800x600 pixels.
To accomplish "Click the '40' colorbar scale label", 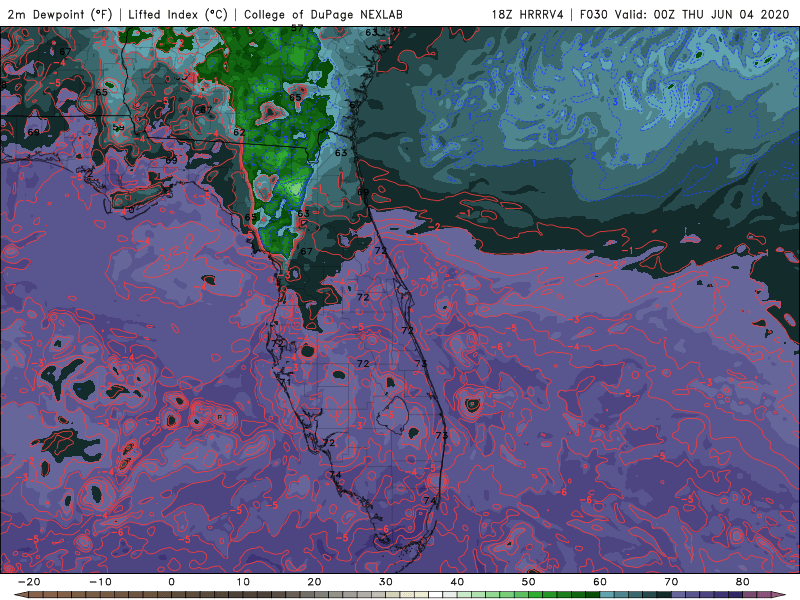I will (x=457, y=582).
